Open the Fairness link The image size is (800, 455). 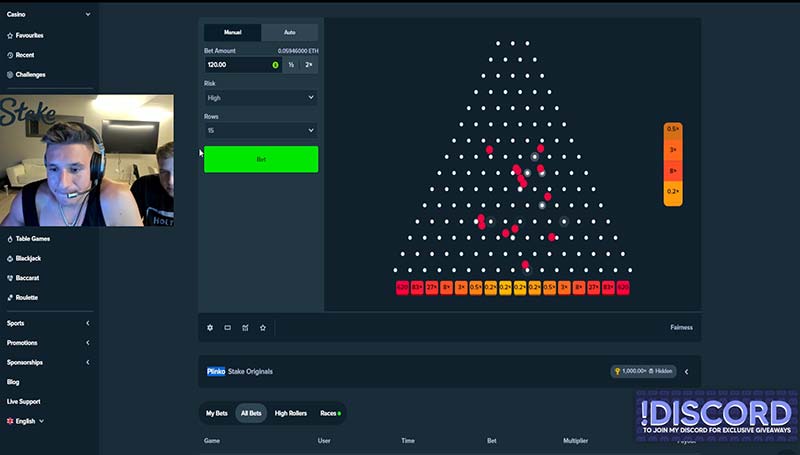pos(682,328)
